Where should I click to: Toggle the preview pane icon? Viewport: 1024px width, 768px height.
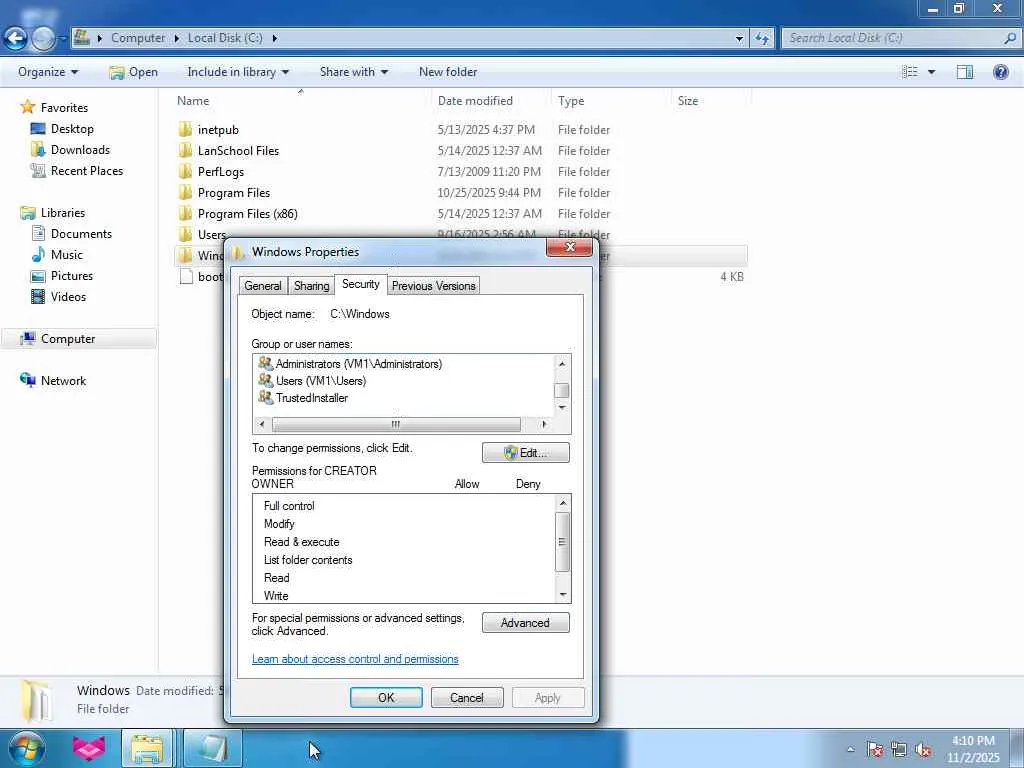[965, 72]
